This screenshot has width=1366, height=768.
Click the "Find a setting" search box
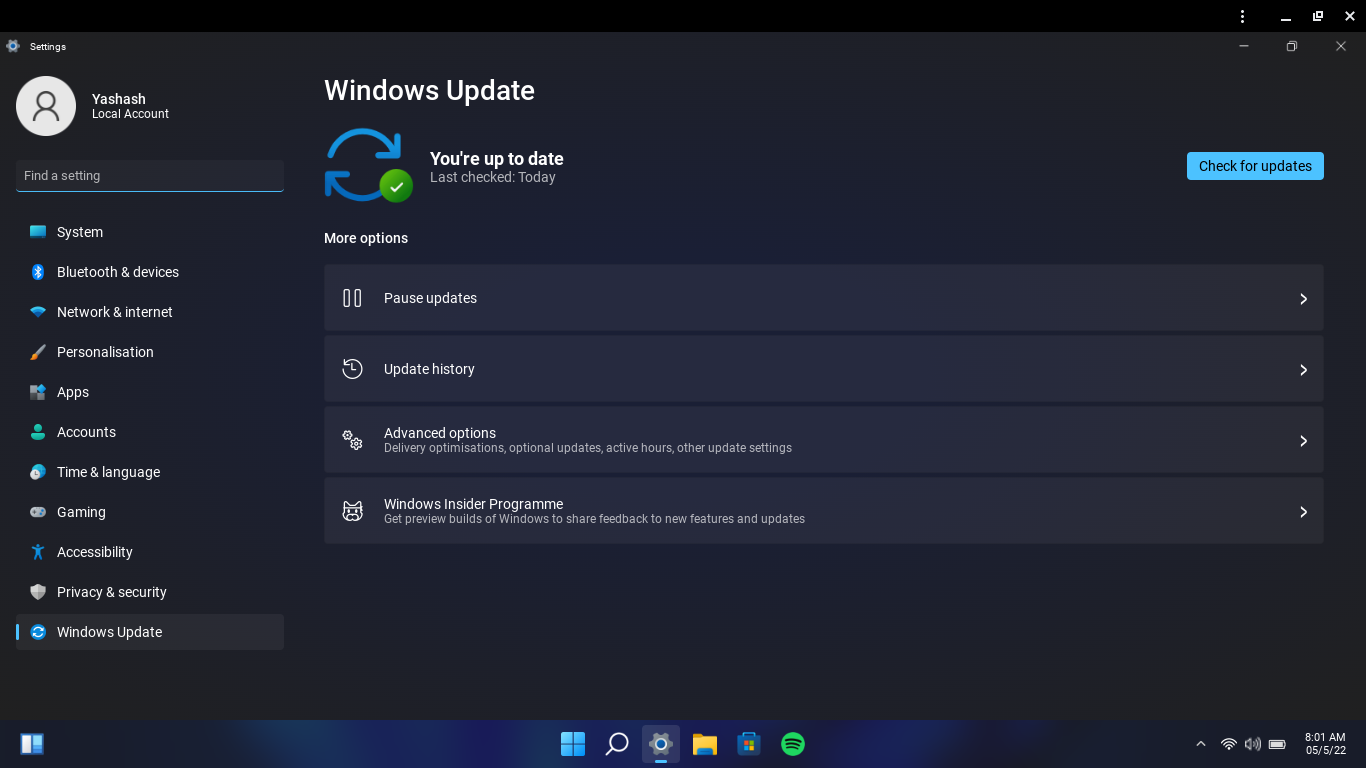pos(149,175)
